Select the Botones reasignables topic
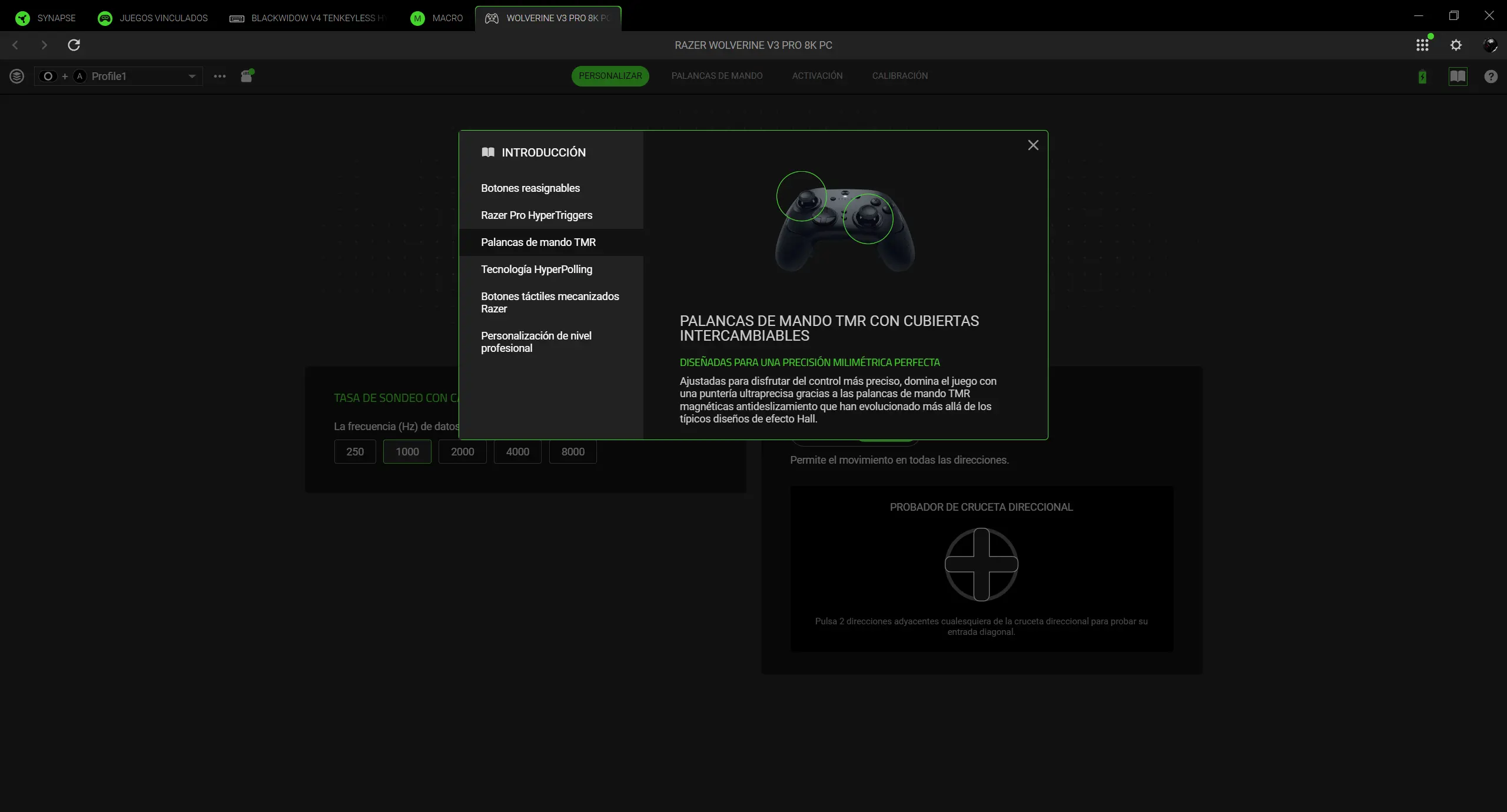 529,188
